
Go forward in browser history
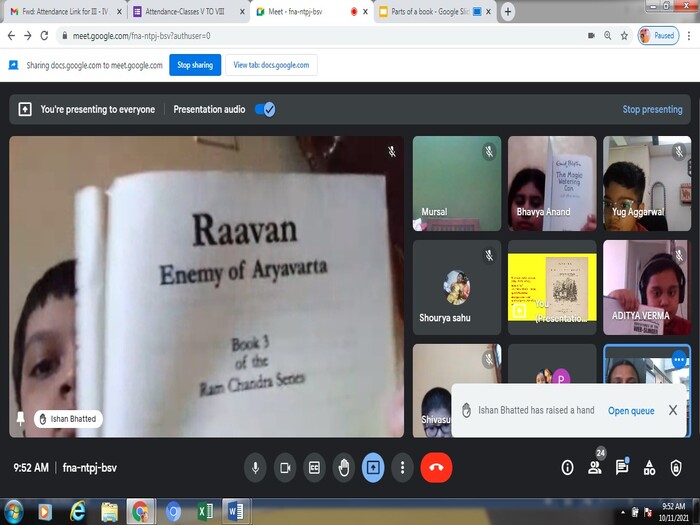tap(28, 36)
